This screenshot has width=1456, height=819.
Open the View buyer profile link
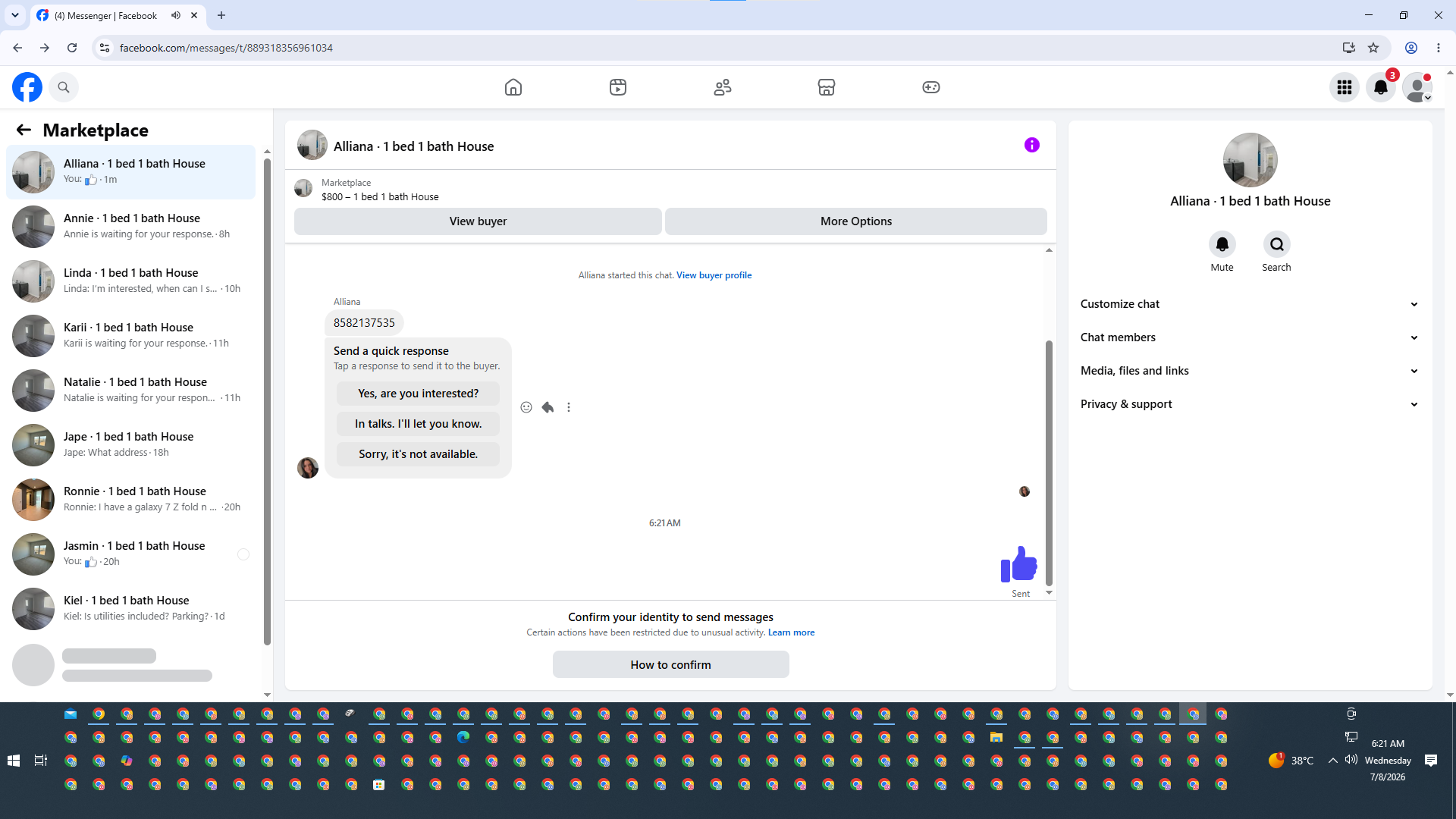coord(714,275)
